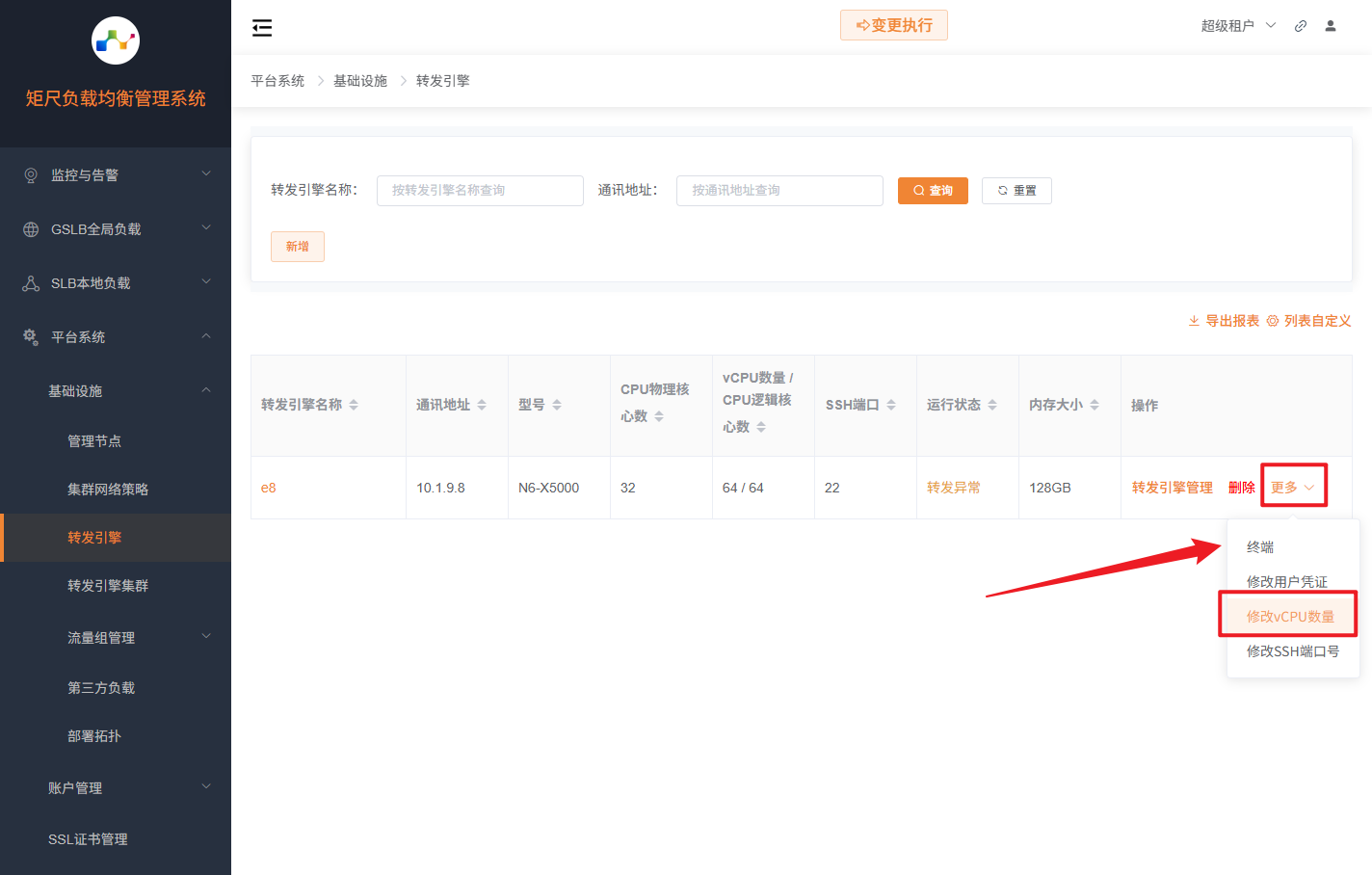Click the user profile icon at top right

coord(1331,26)
